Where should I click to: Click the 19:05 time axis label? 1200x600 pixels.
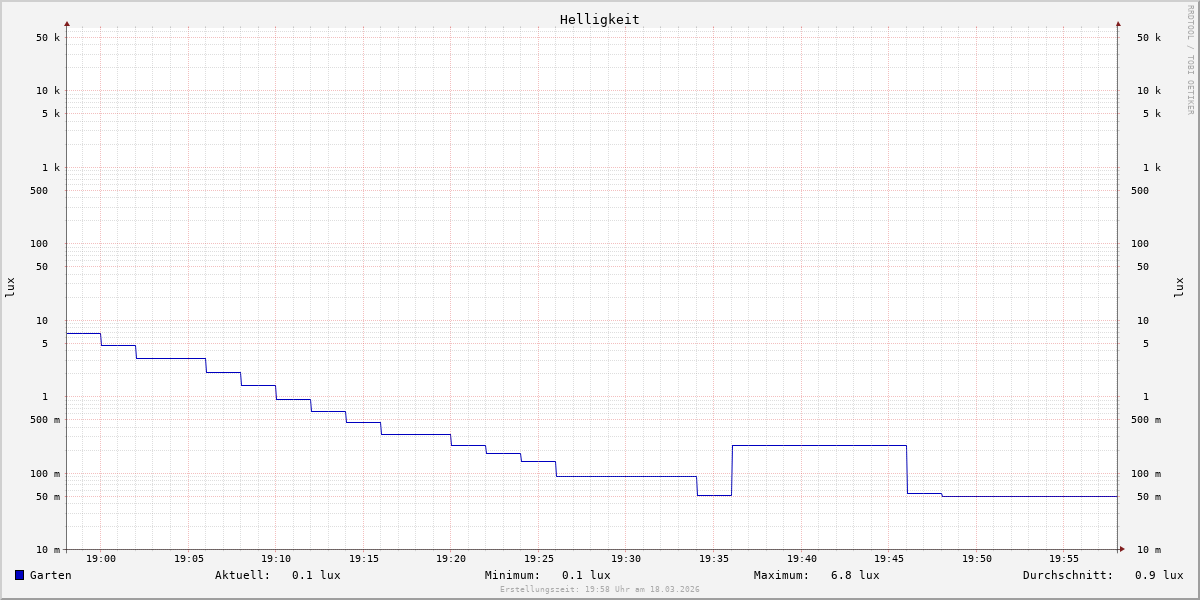pos(189,559)
